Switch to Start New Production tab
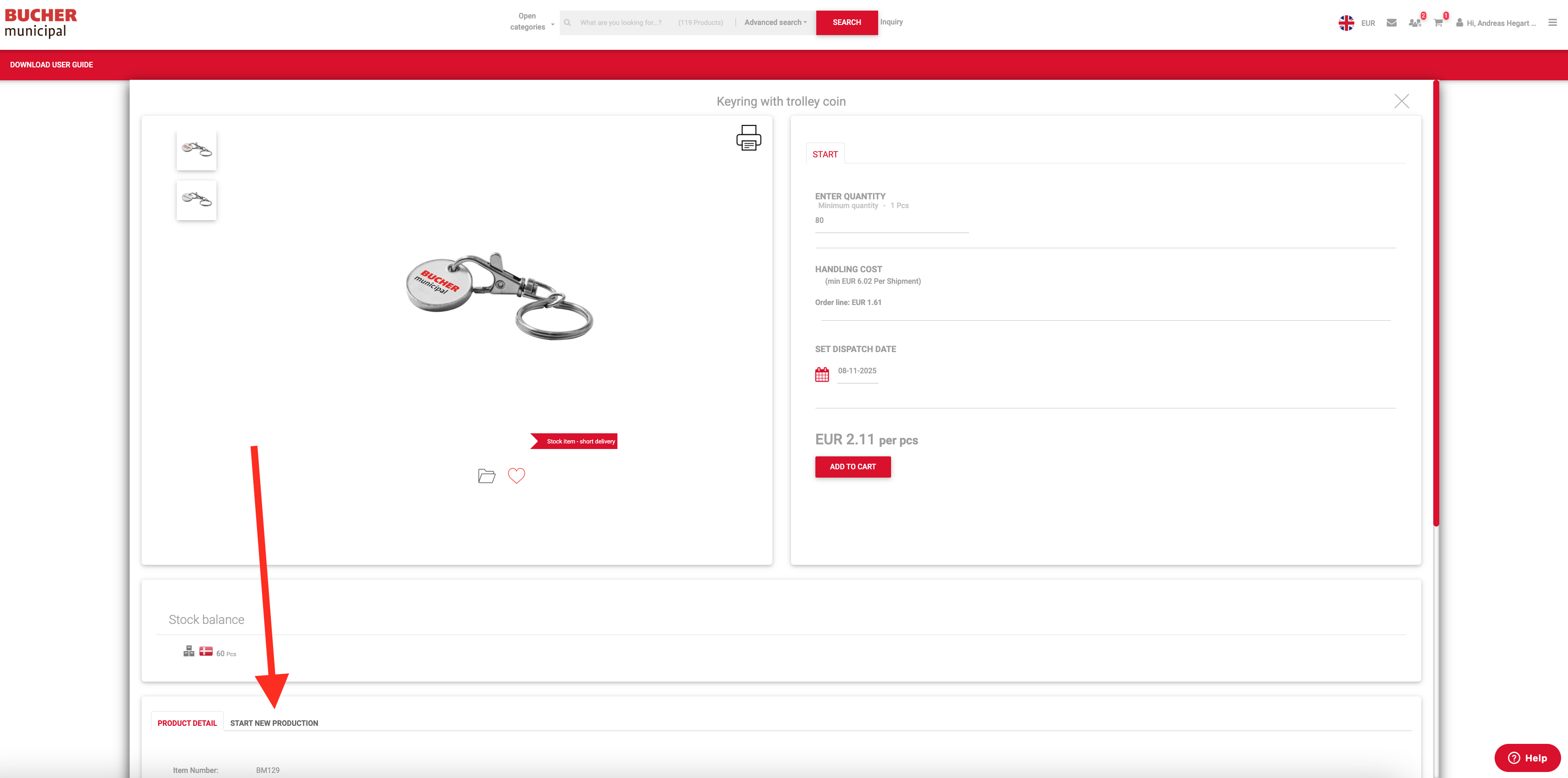Viewport: 1568px width, 778px height. [x=274, y=723]
